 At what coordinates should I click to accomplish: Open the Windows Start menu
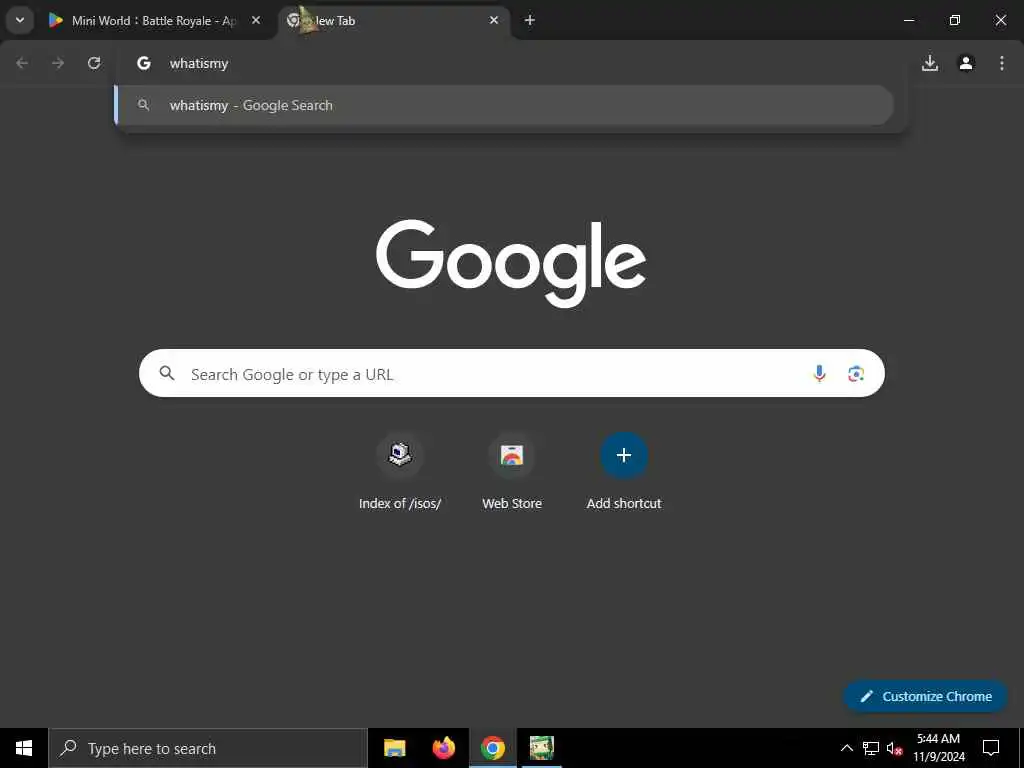24,748
